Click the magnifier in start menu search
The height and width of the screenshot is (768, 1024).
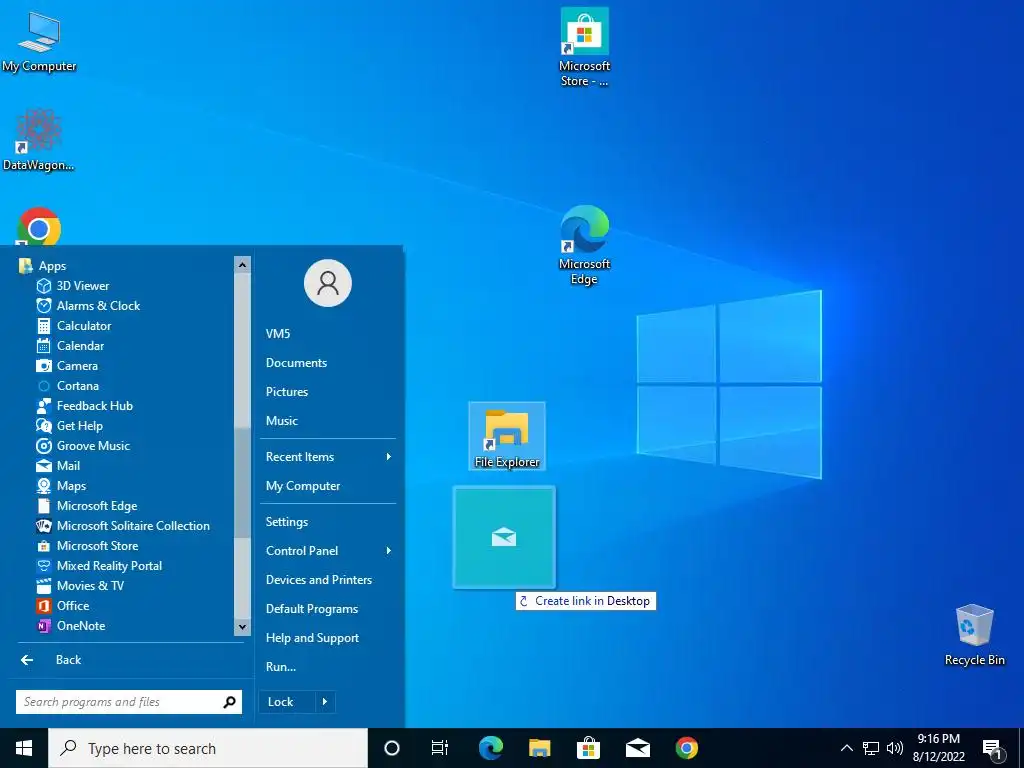pyautogui.click(x=229, y=702)
